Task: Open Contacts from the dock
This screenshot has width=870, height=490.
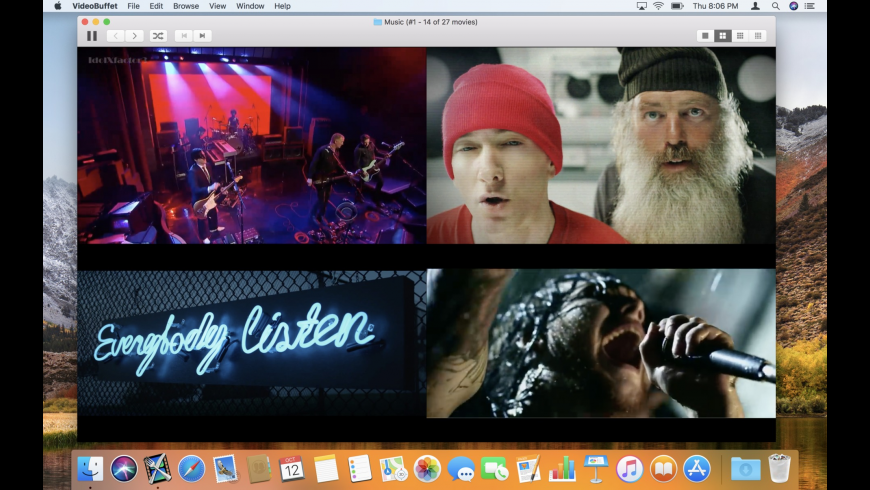Action: (259, 469)
